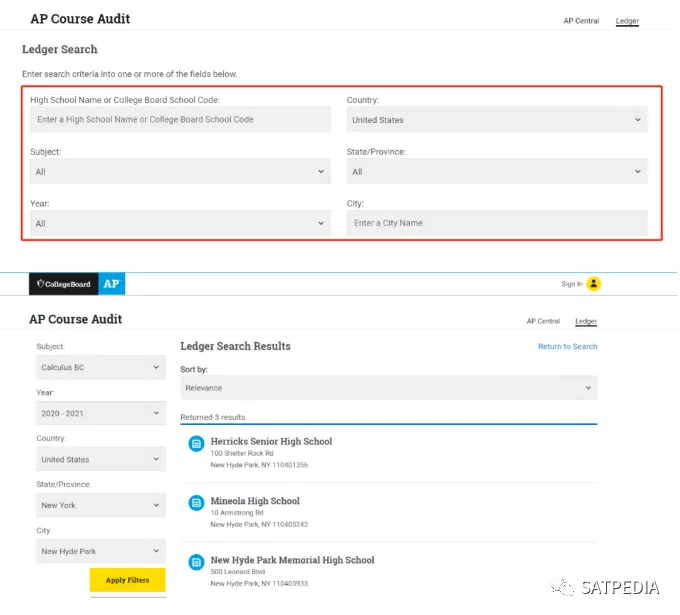Click the CollegeBoard logo
Viewport: 680px width, 615px height.
point(64,284)
